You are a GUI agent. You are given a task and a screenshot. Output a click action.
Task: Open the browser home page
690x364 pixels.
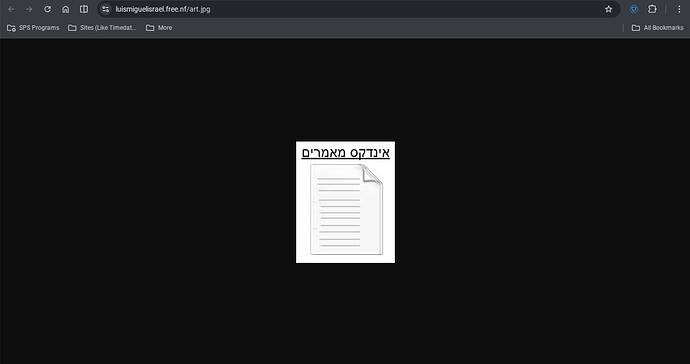click(66, 9)
